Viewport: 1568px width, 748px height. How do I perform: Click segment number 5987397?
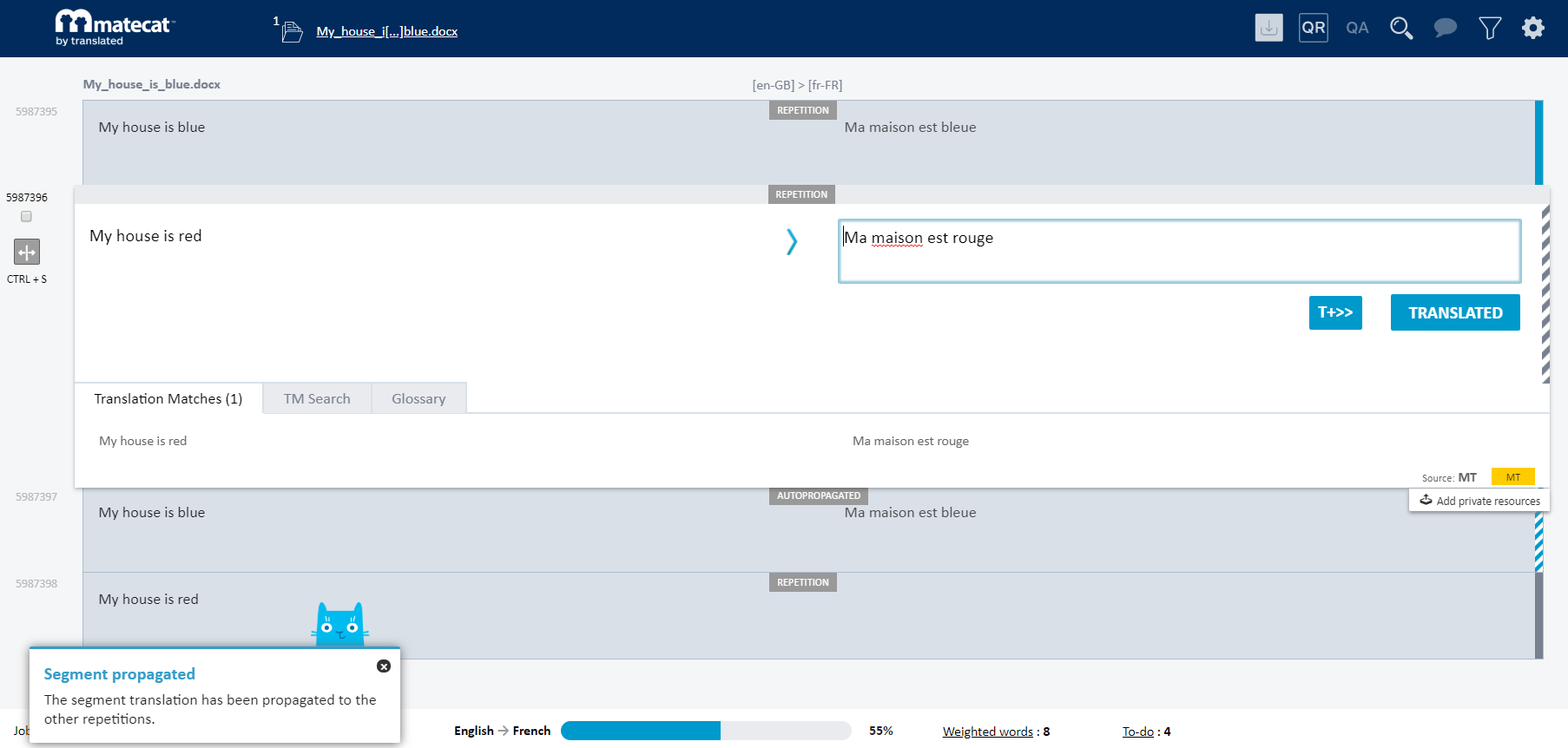pyautogui.click(x=36, y=497)
